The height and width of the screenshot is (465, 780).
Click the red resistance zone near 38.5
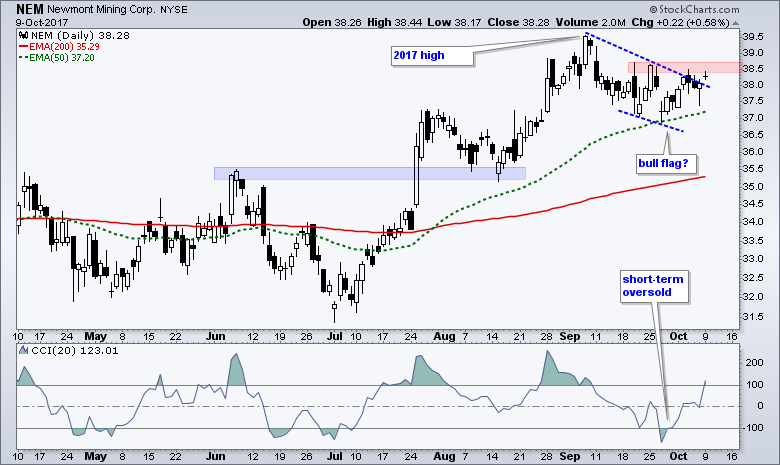point(683,68)
